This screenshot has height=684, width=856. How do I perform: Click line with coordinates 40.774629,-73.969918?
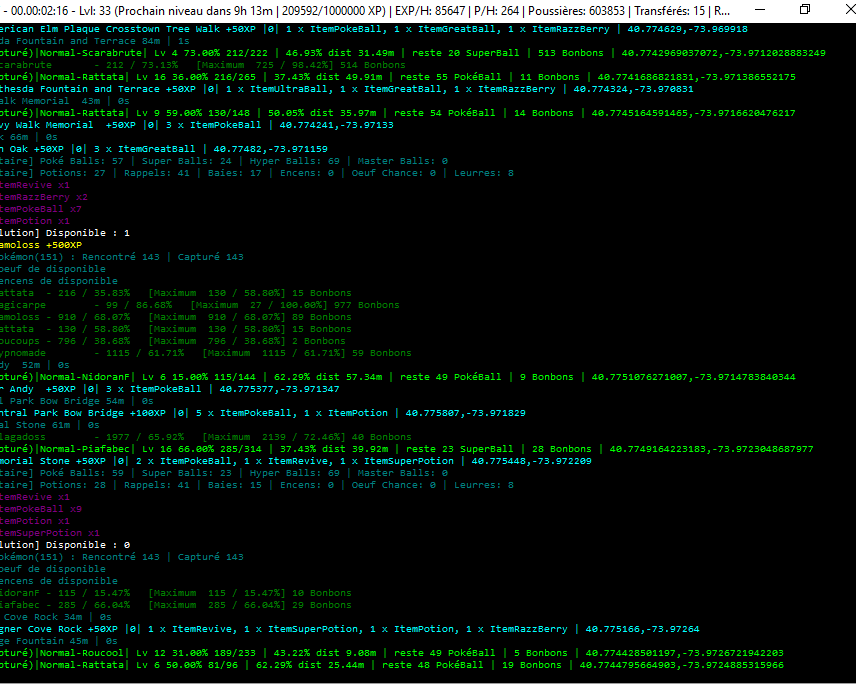pyautogui.click(x=374, y=29)
